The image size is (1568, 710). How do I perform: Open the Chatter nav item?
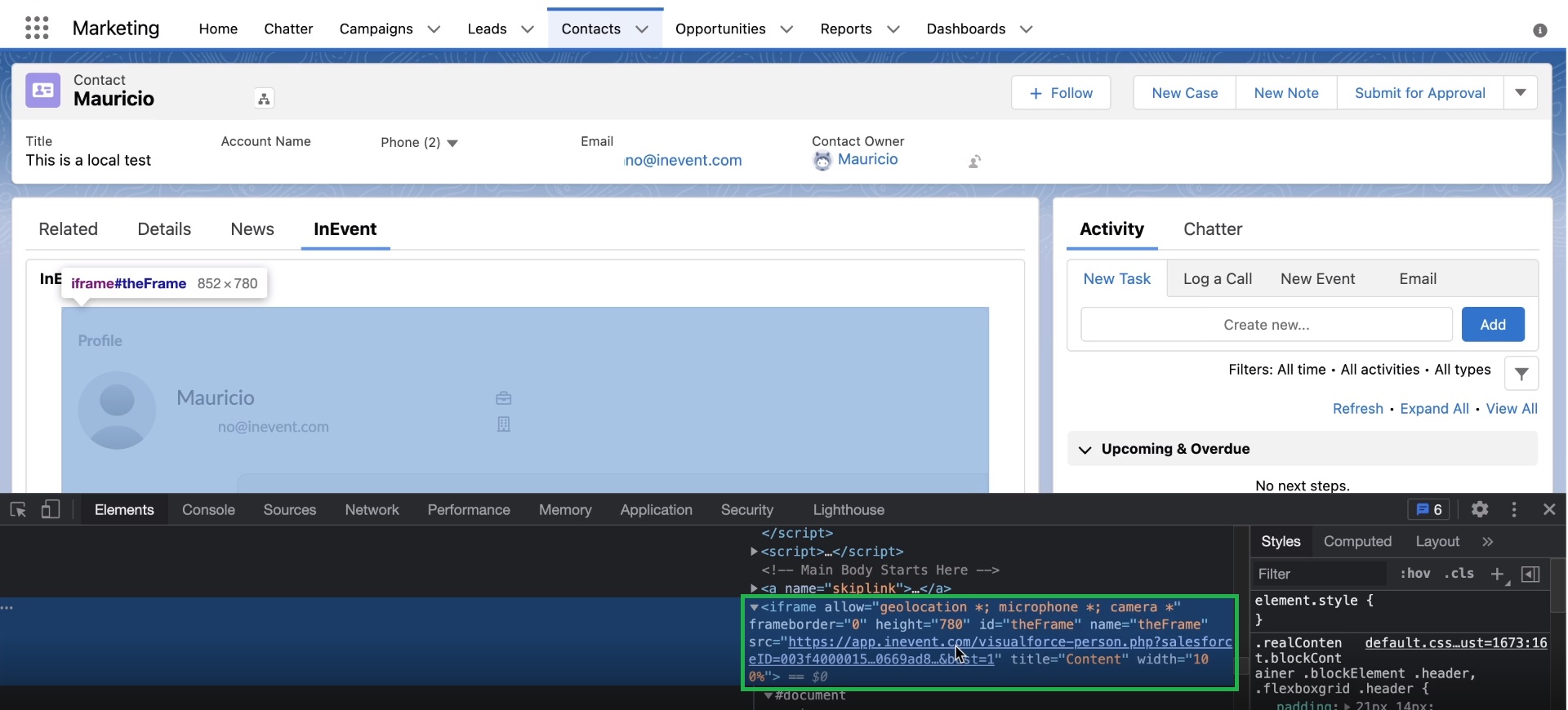tap(288, 29)
